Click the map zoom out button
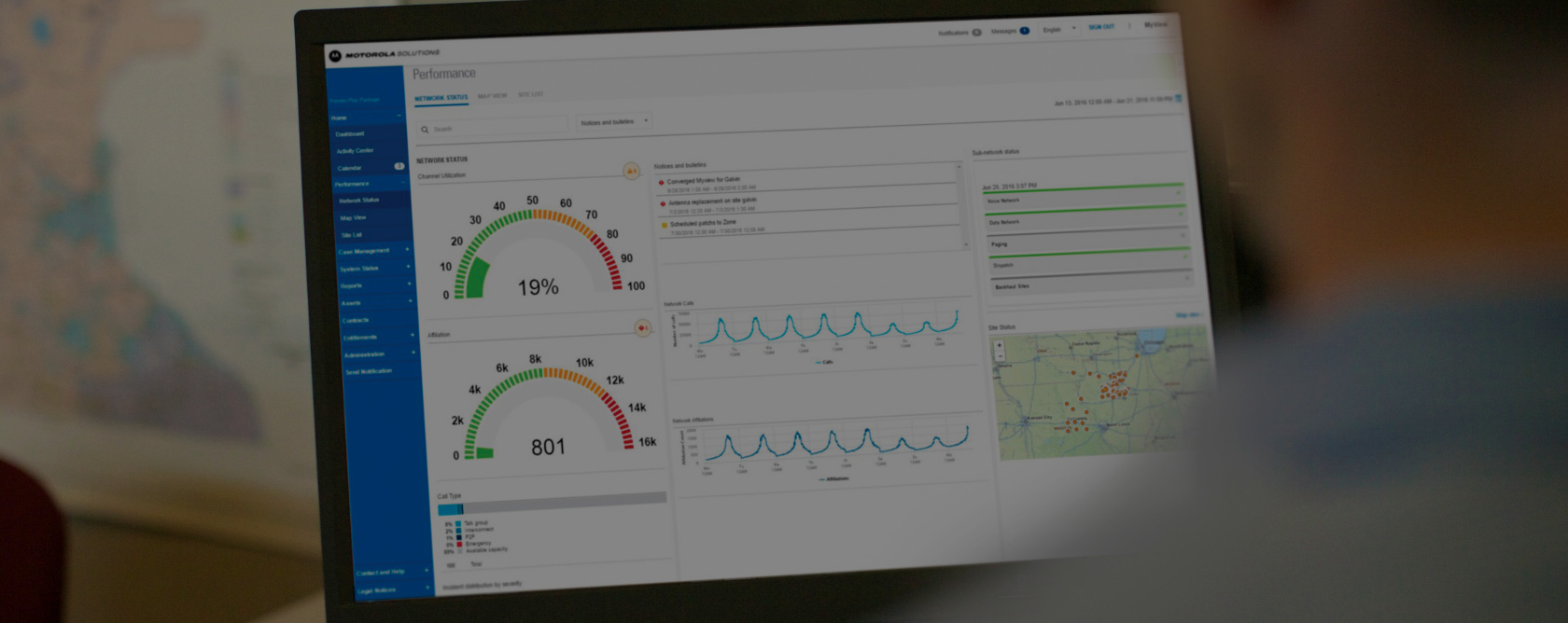Image resolution: width=1568 pixels, height=623 pixels. (1000, 356)
